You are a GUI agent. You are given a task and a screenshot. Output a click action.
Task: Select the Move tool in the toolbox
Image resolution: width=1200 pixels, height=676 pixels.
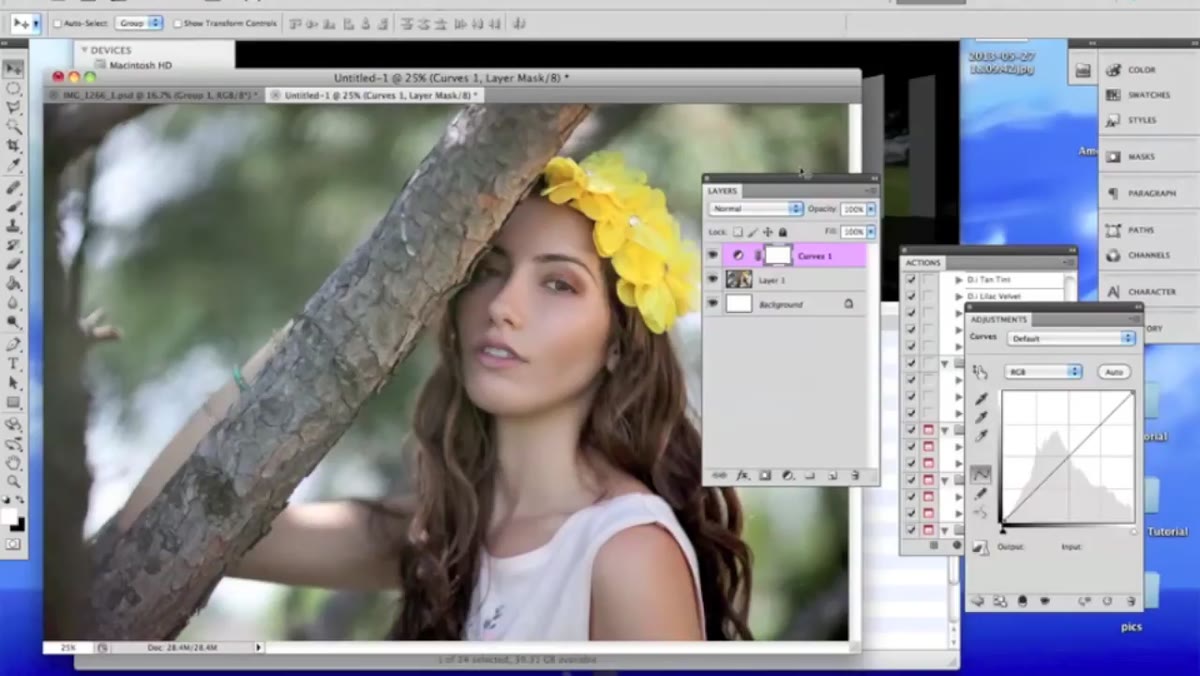13,69
